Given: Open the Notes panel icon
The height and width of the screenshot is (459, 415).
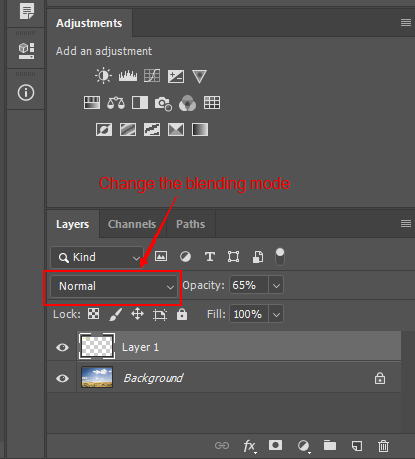Looking at the screenshot, I should coord(27,11).
